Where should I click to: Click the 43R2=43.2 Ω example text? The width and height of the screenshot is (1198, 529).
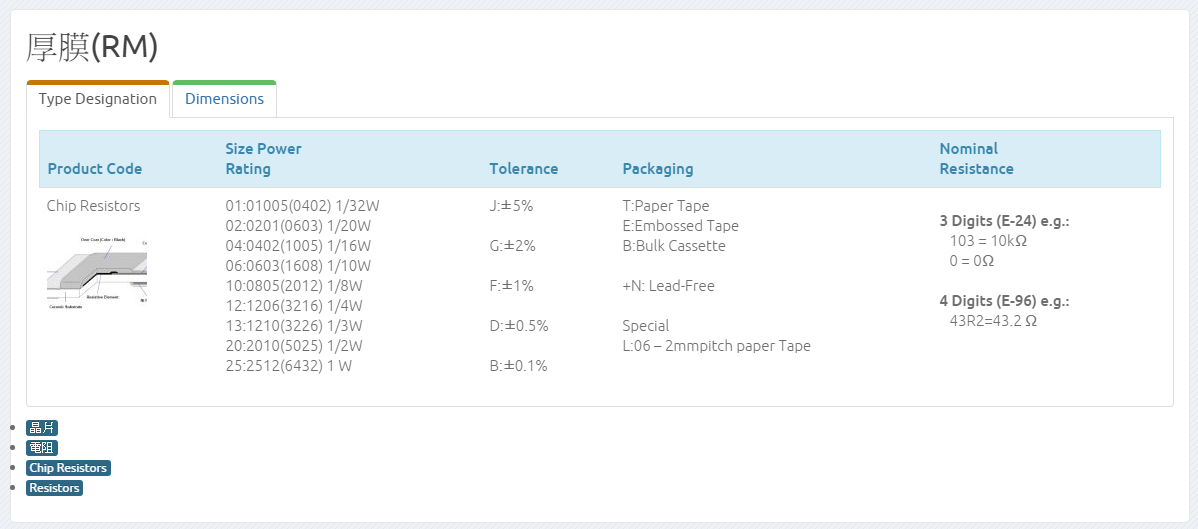pyautogui.click(x=993, y=321)
